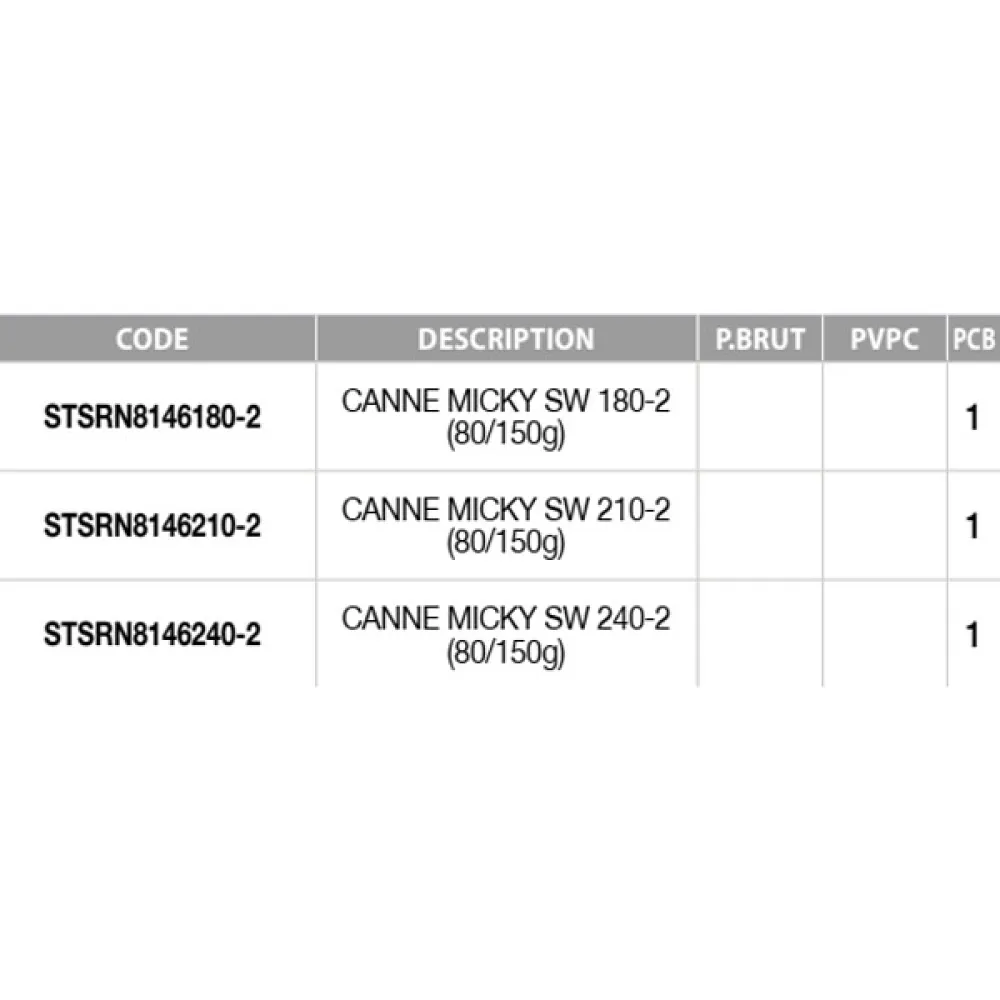Click the PCB value for STSRN8146210-2
This screenshot has width=1000, height=1000.
click(973, 527)
